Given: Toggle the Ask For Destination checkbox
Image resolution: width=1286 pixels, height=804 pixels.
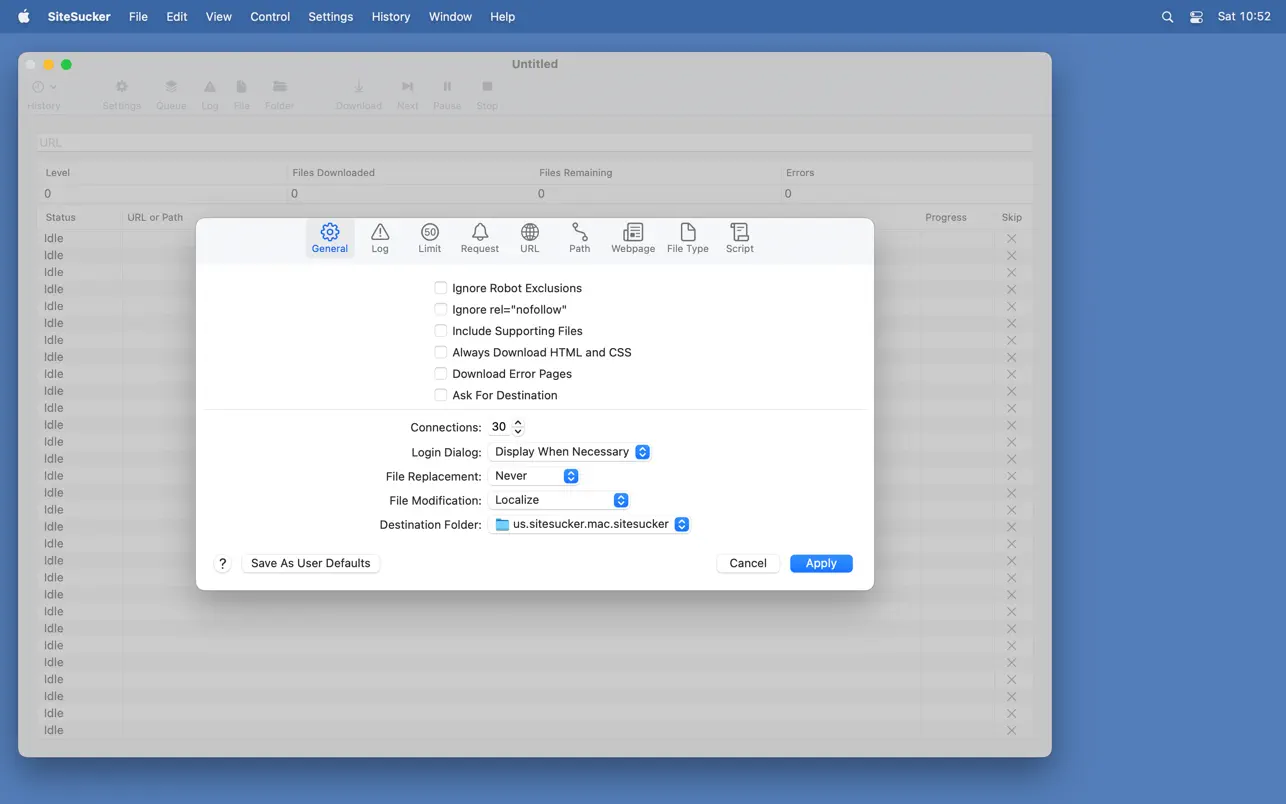Looking at the screenshot, I should [x=440, y=395].
